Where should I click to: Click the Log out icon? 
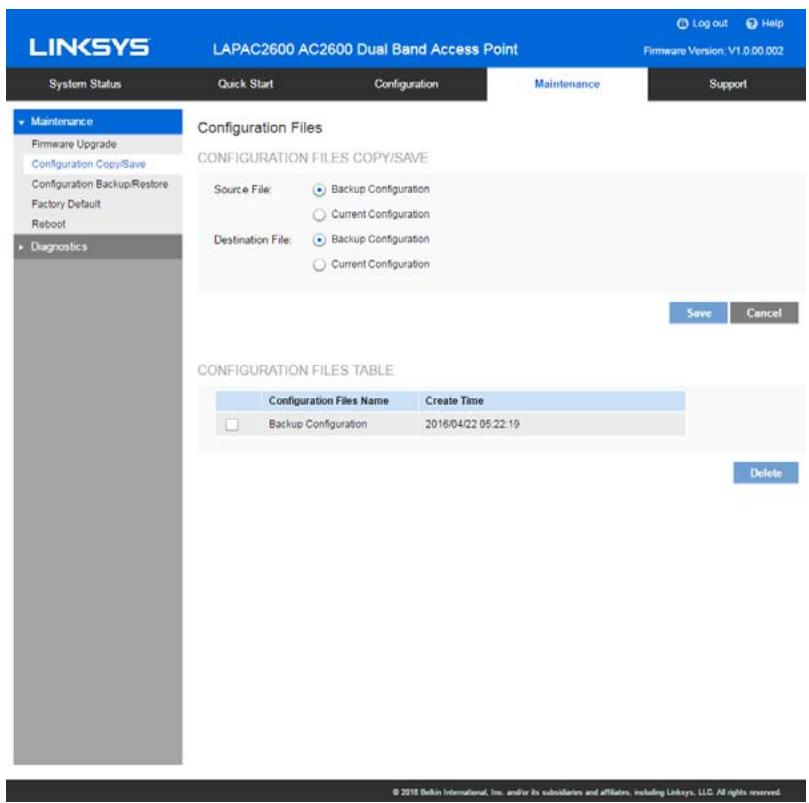point(682,24)
